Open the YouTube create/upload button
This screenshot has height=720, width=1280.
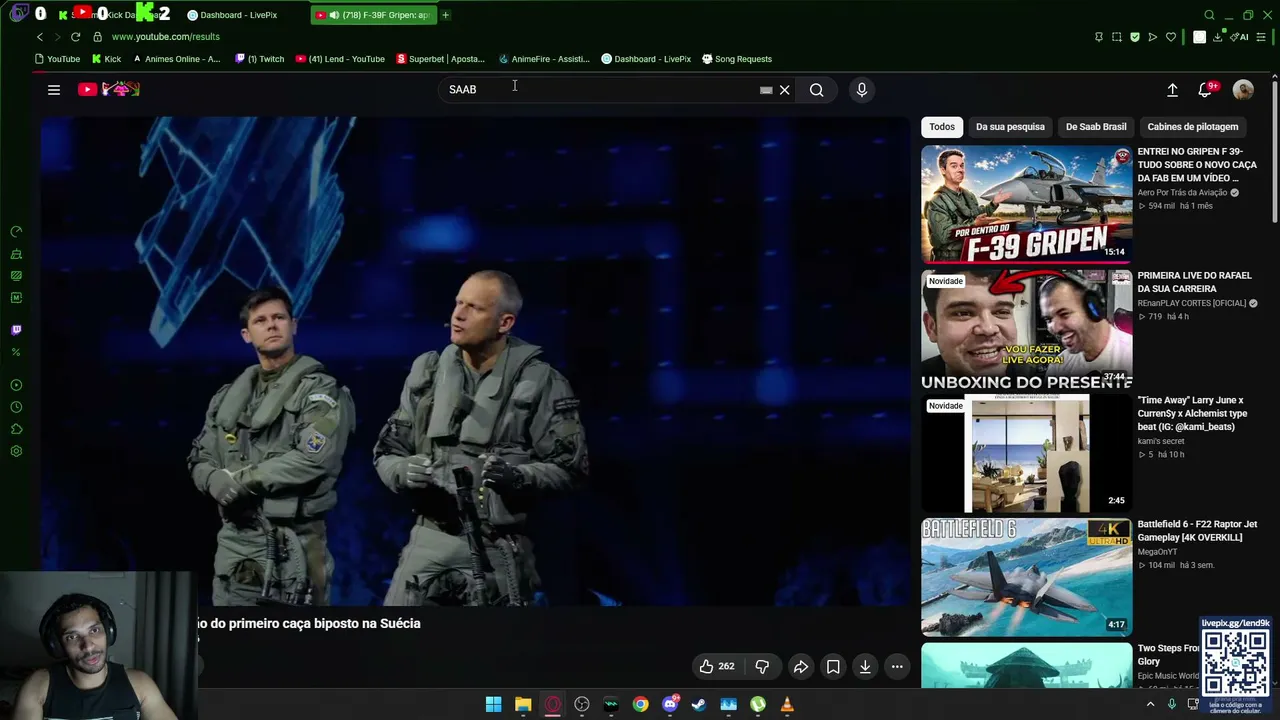pos(1172,90)
